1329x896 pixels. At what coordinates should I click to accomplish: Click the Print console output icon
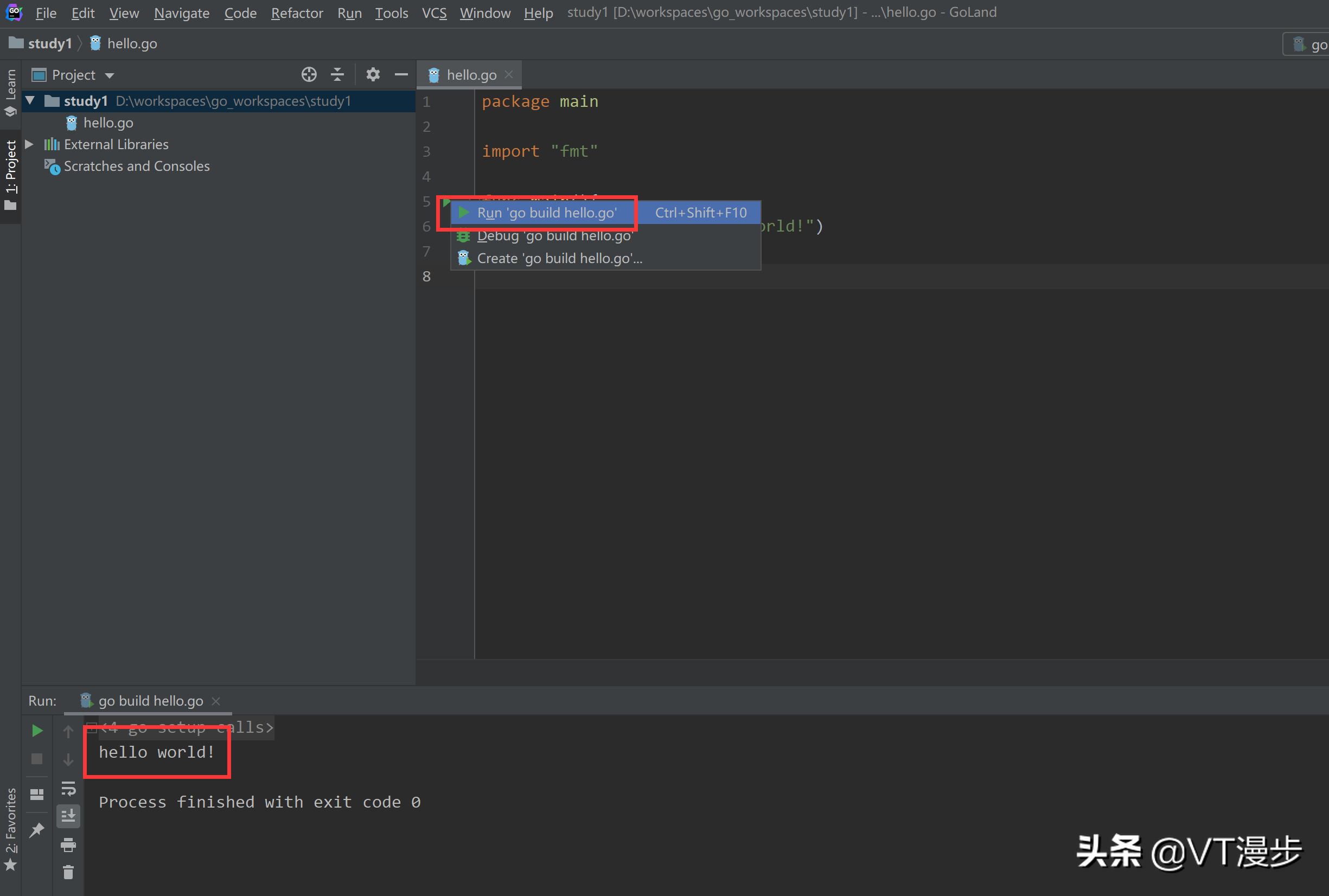pos(68,844)
